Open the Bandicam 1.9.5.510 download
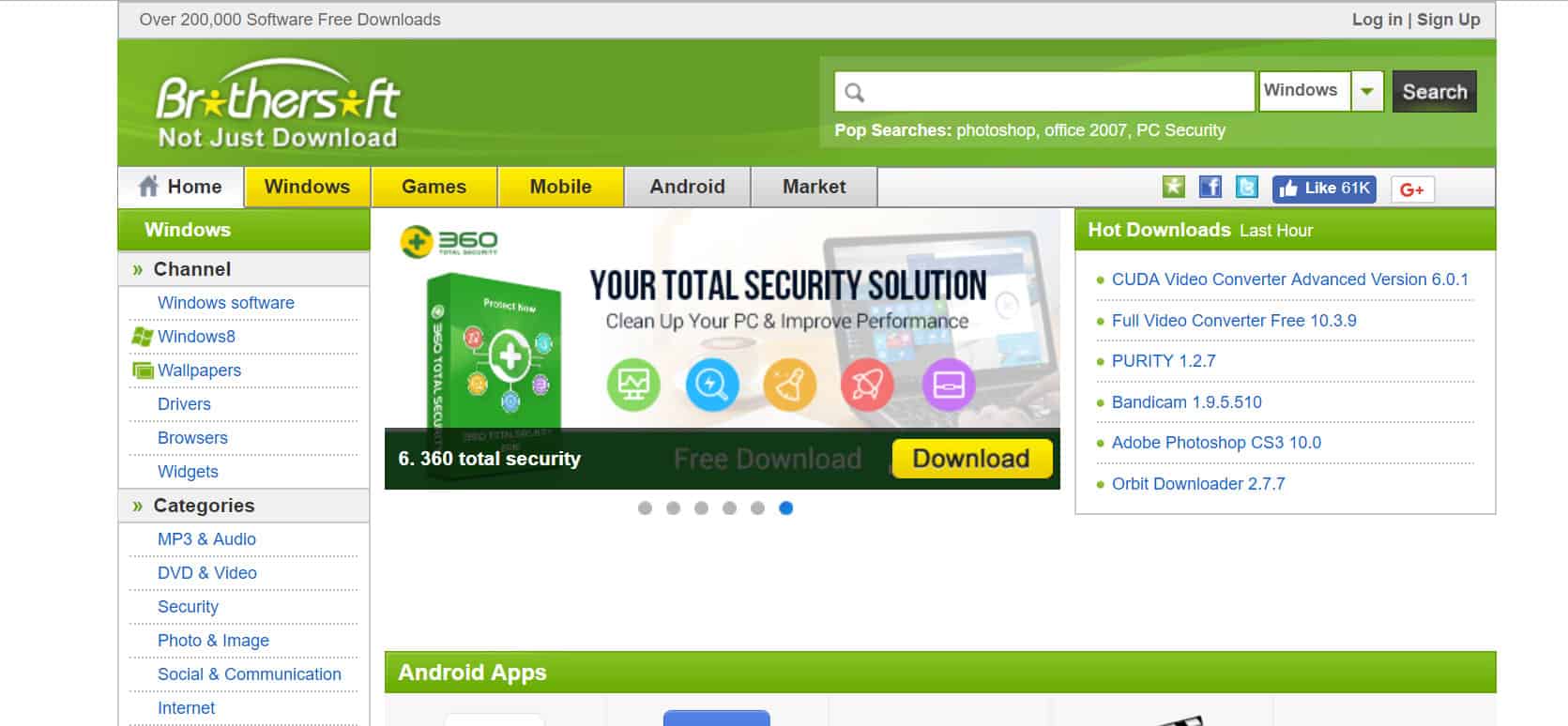 (x=1187, y=402)
